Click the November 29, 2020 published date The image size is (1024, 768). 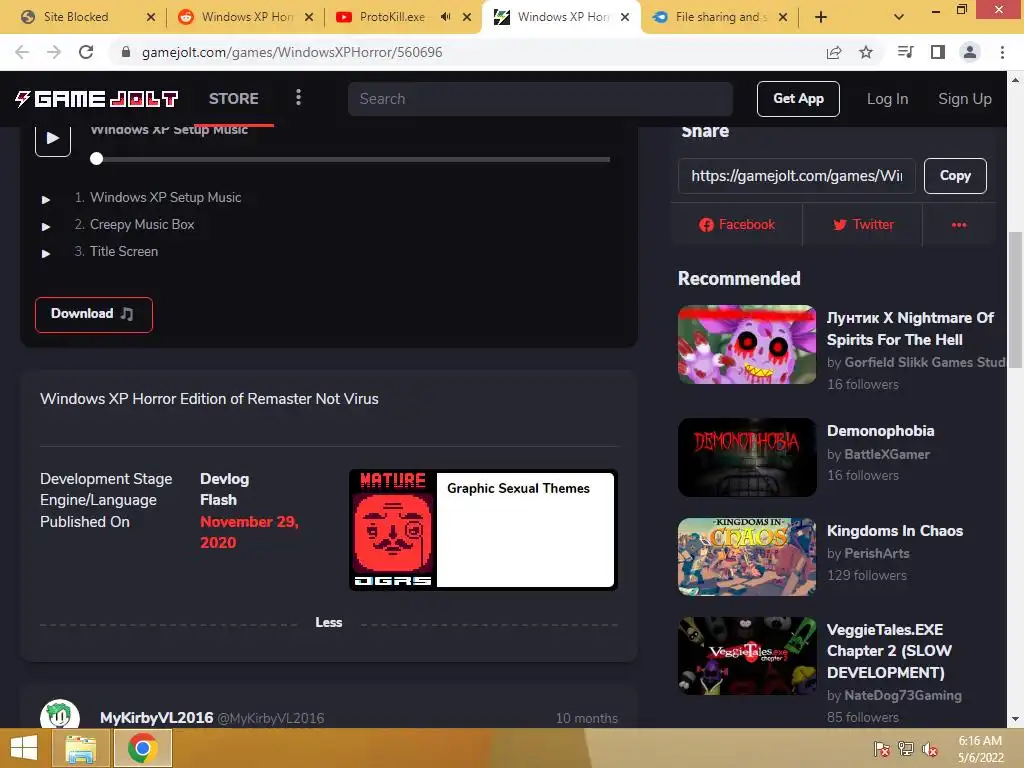(249, 532)
